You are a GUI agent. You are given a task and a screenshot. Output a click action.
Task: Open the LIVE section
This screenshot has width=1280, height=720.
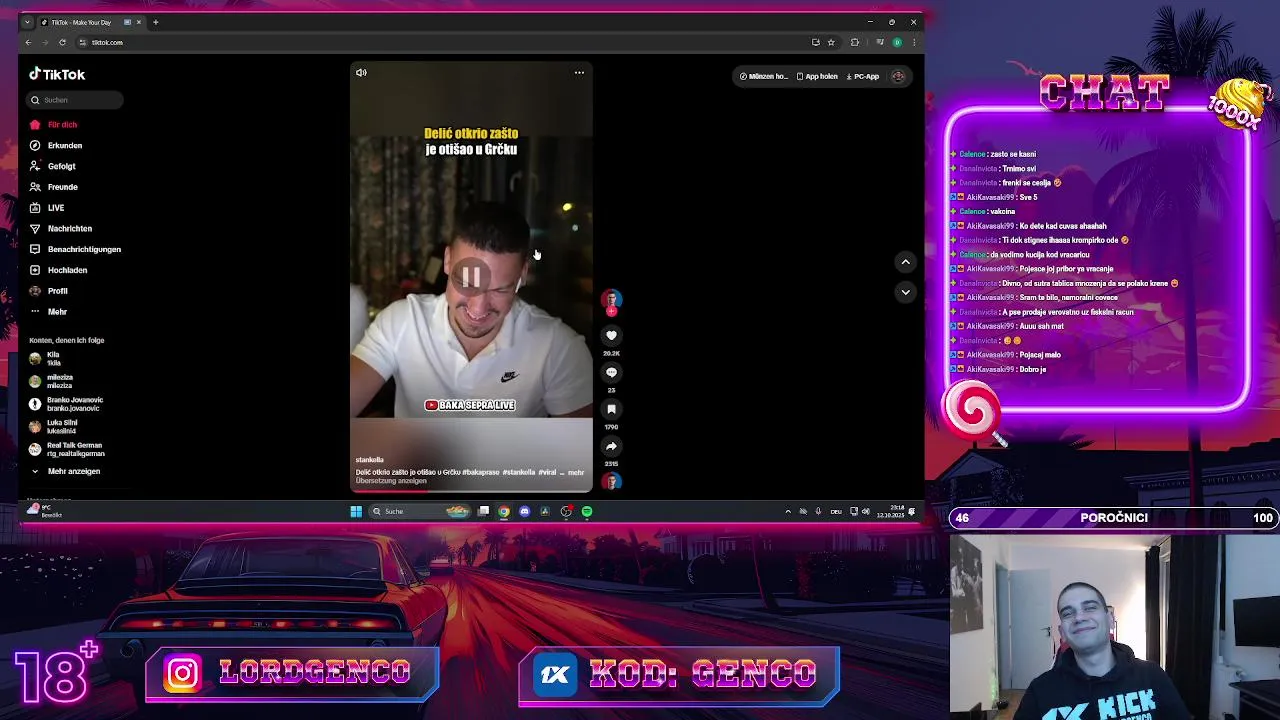47,208
